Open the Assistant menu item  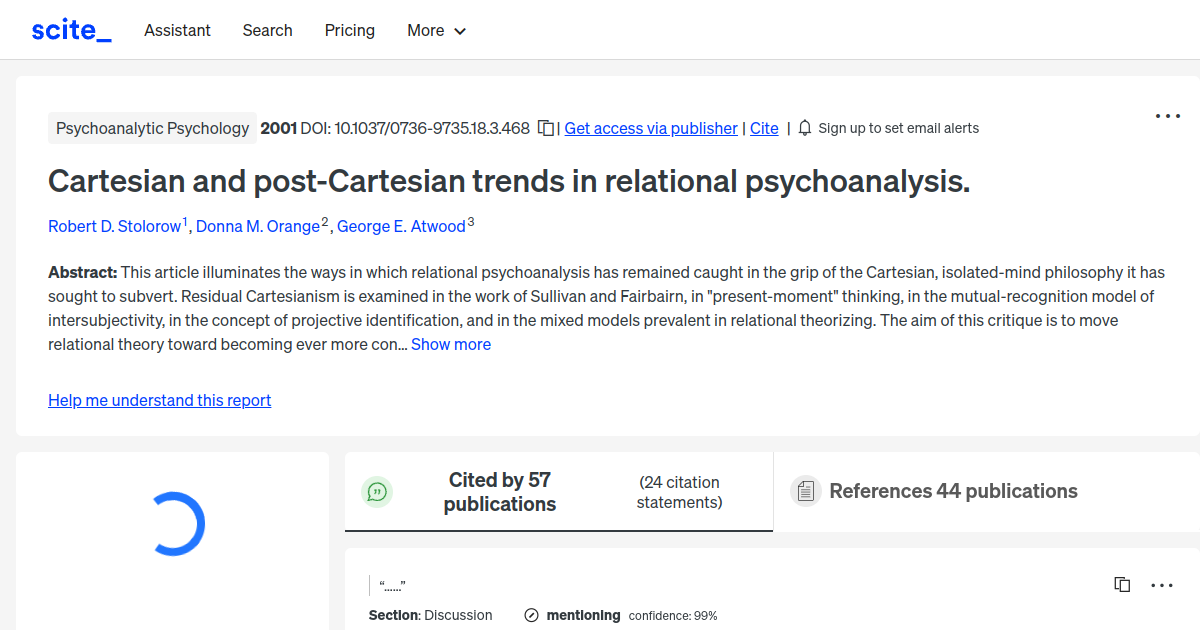[177, 31]
